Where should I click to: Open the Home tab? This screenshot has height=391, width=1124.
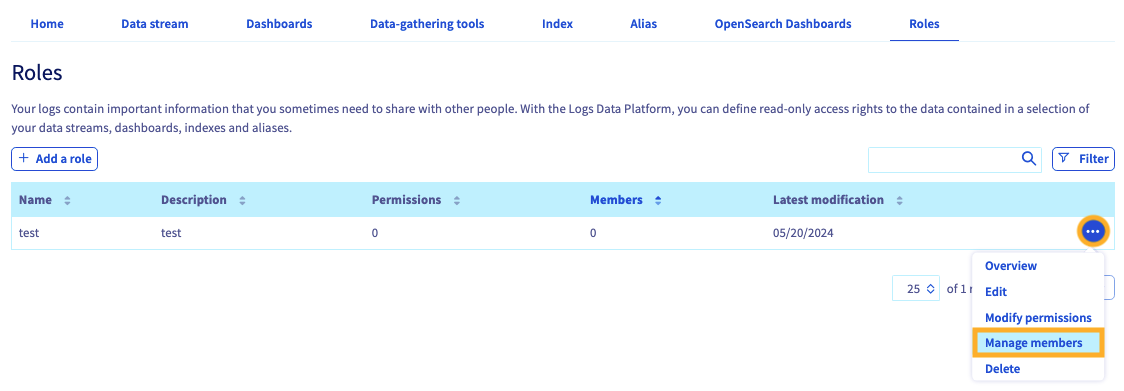click(x=47, y=24)
